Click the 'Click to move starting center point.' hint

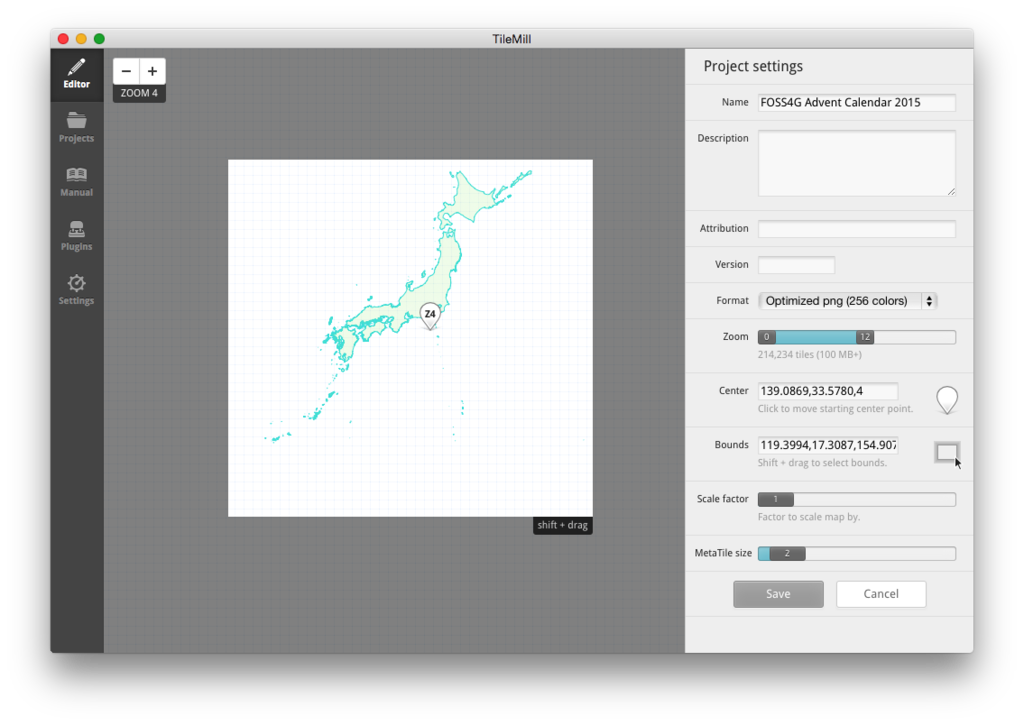835,409
